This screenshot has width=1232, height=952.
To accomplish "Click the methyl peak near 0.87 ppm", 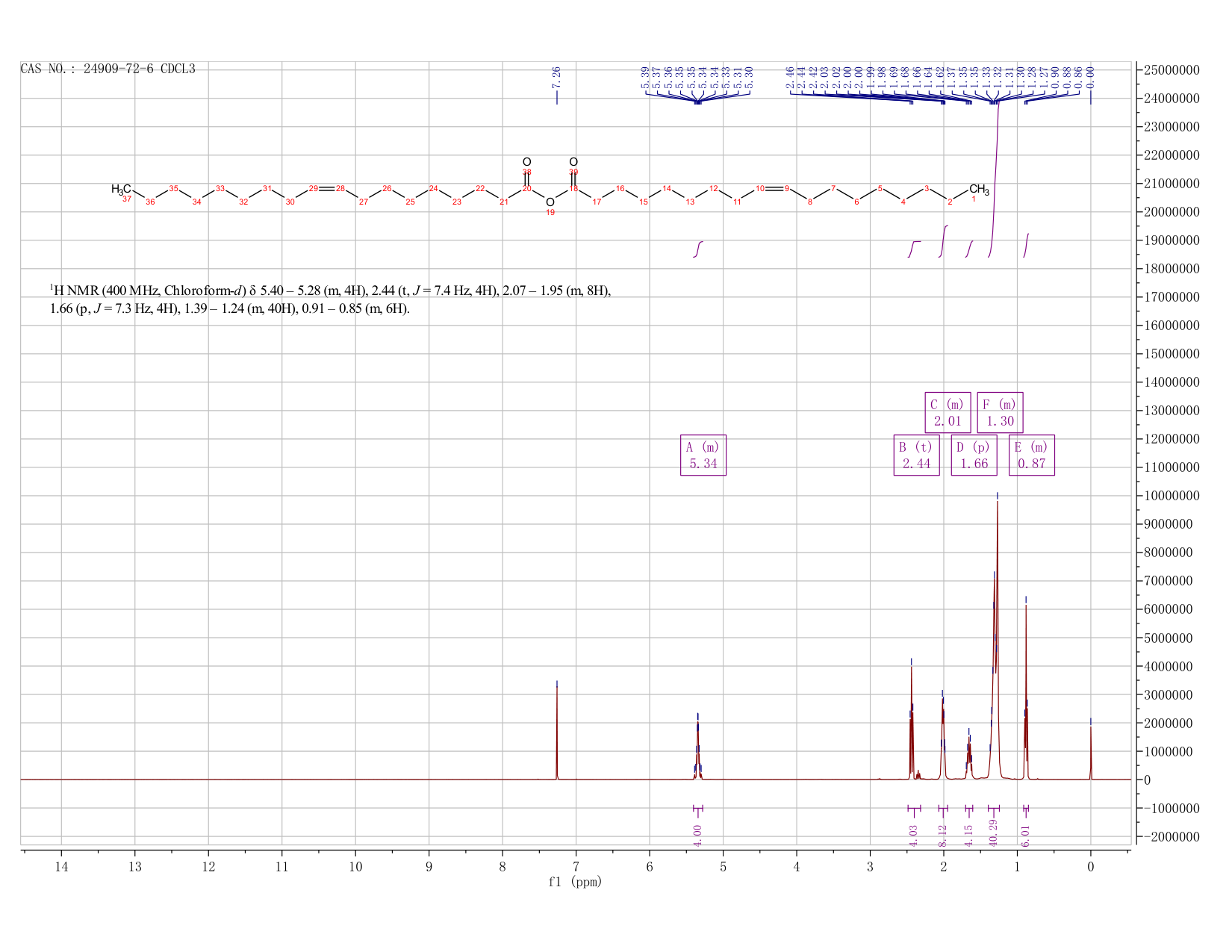I will click(x=1026, y=691).
